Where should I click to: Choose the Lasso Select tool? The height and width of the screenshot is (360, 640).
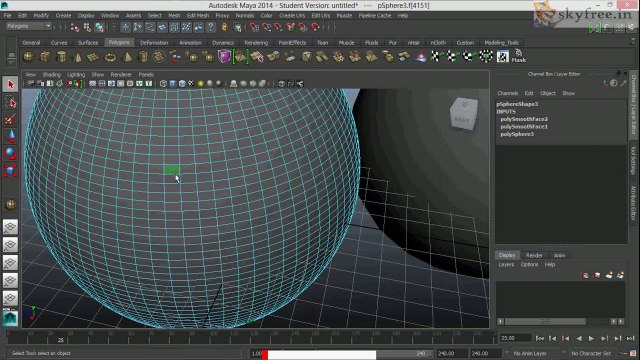[11, 102]
